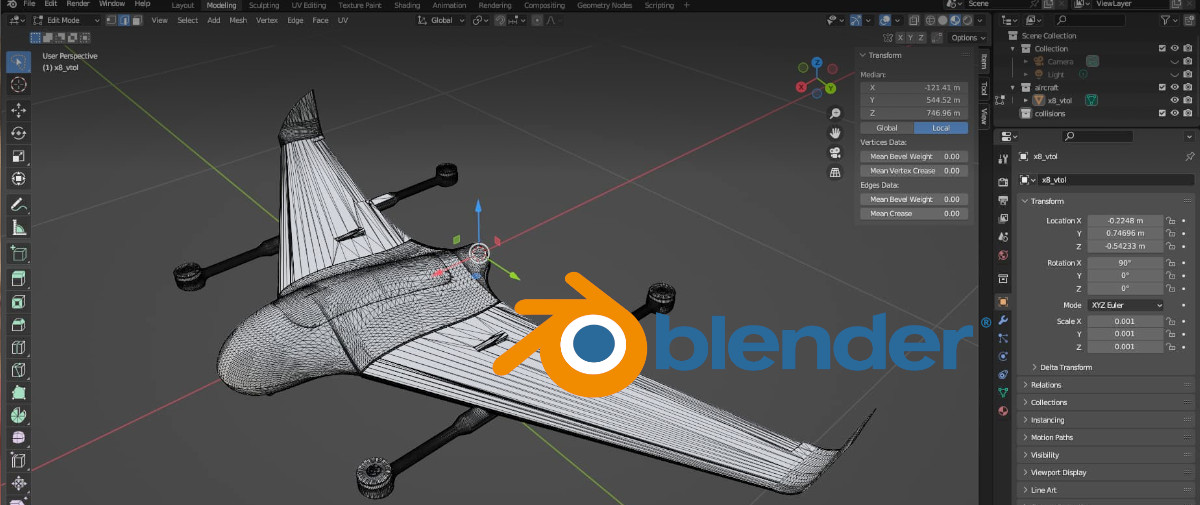This screenshot has width=1200, height=505.
Task: Open the File menu
Action: pyautogui.click(x=29, y=4)
